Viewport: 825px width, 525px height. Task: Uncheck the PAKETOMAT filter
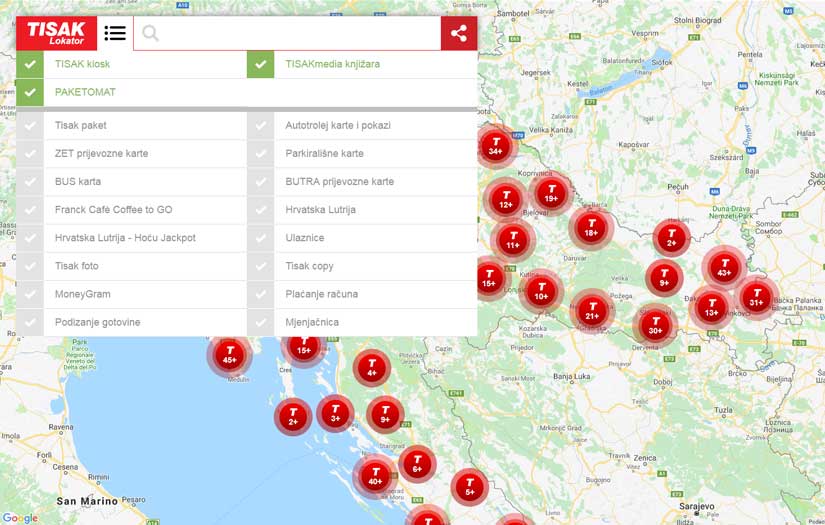pos(30,93)
